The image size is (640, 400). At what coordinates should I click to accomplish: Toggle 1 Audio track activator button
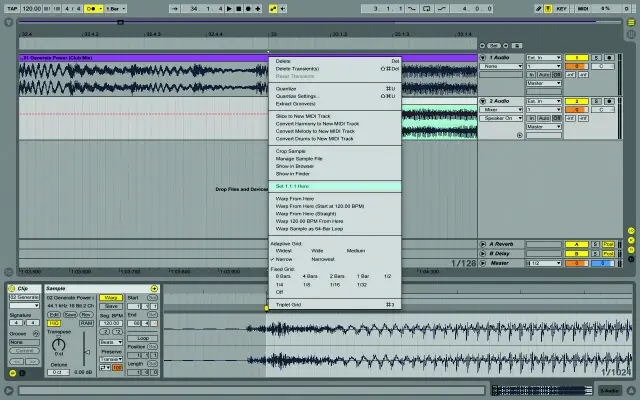pyautogui.click(x=576, y=58)
